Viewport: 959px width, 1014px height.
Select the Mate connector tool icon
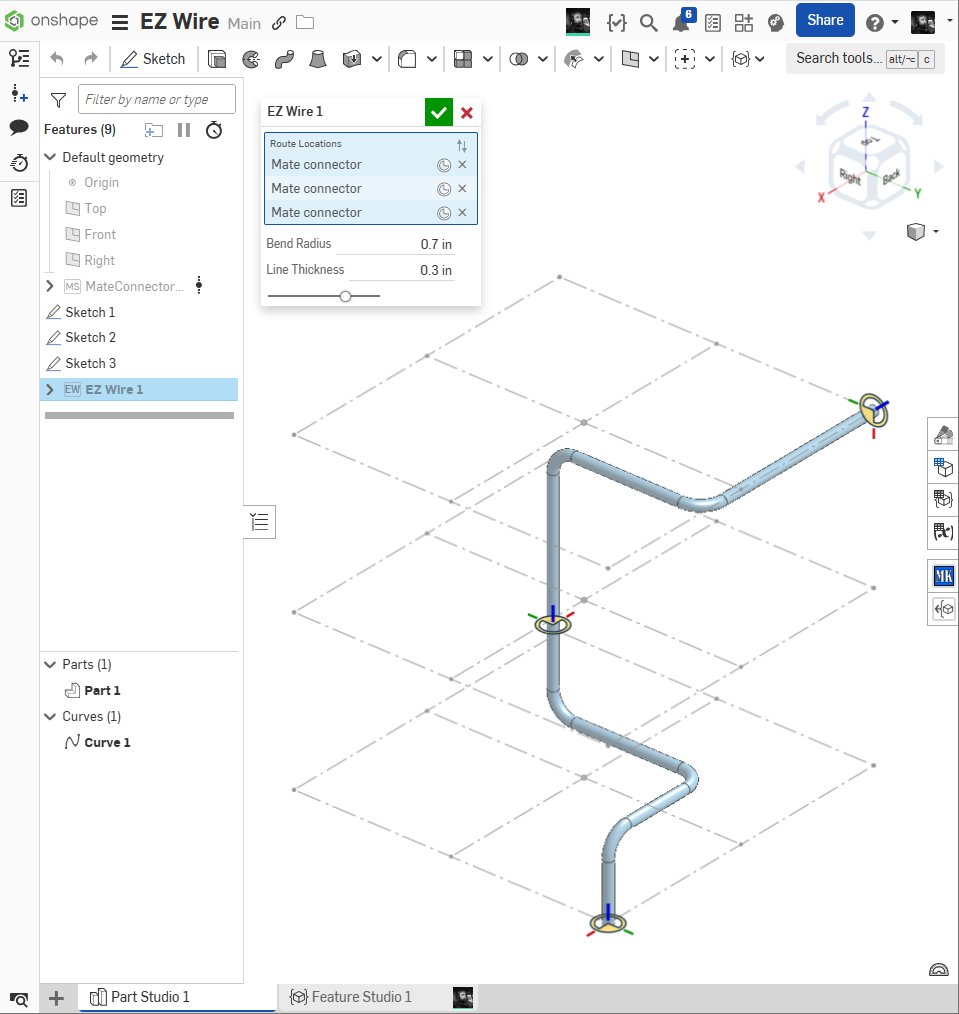point(685,59)
